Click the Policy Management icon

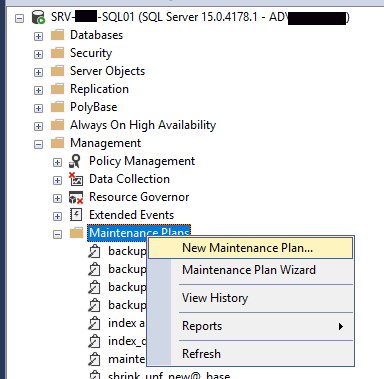pos(75,161)
